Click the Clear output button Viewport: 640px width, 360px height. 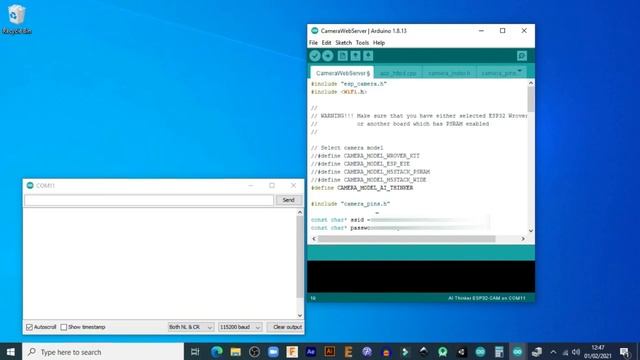pos(286,327)
